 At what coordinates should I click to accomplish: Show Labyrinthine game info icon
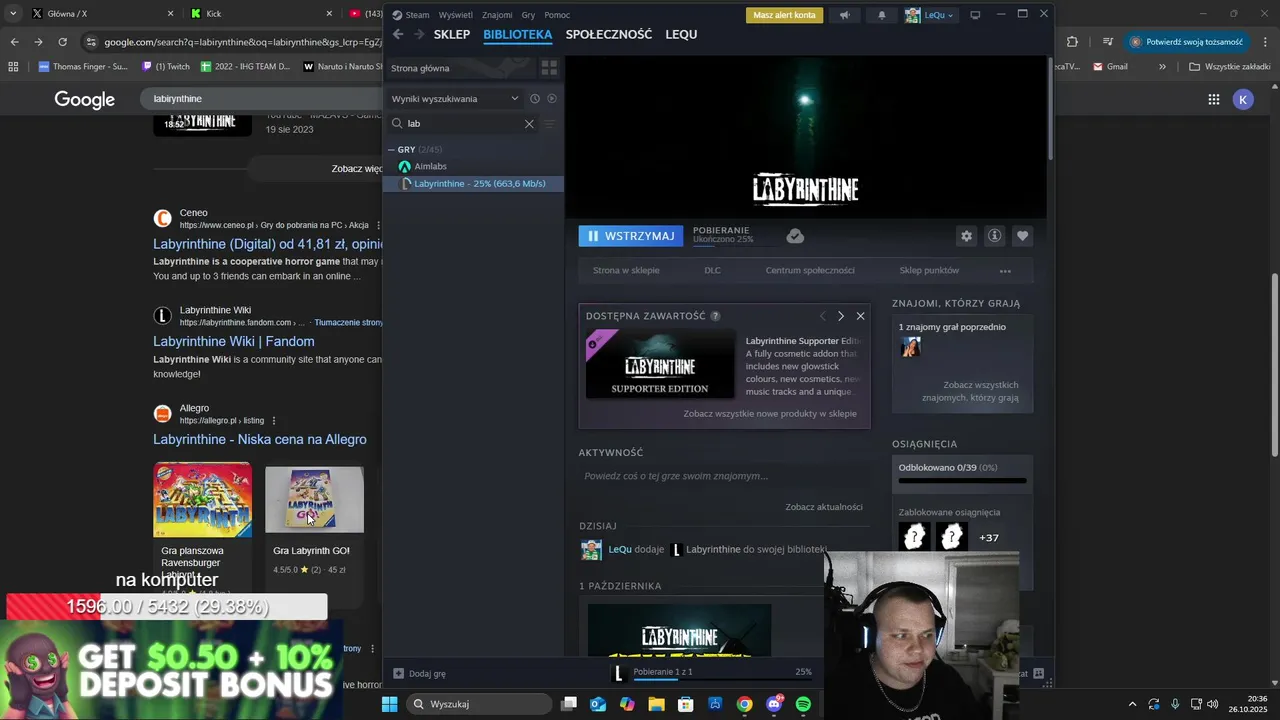click(994, 236)
